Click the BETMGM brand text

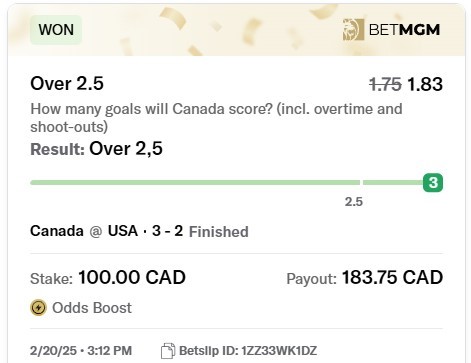404,30
